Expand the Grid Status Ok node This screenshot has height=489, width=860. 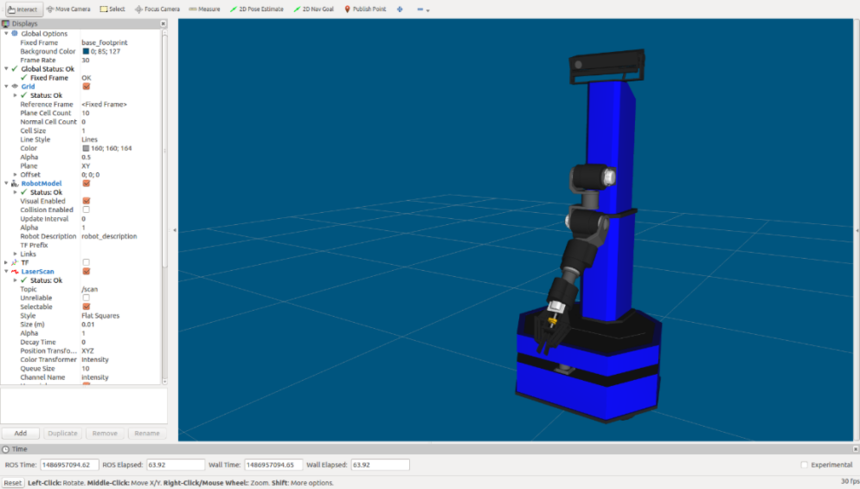point(15,95)
